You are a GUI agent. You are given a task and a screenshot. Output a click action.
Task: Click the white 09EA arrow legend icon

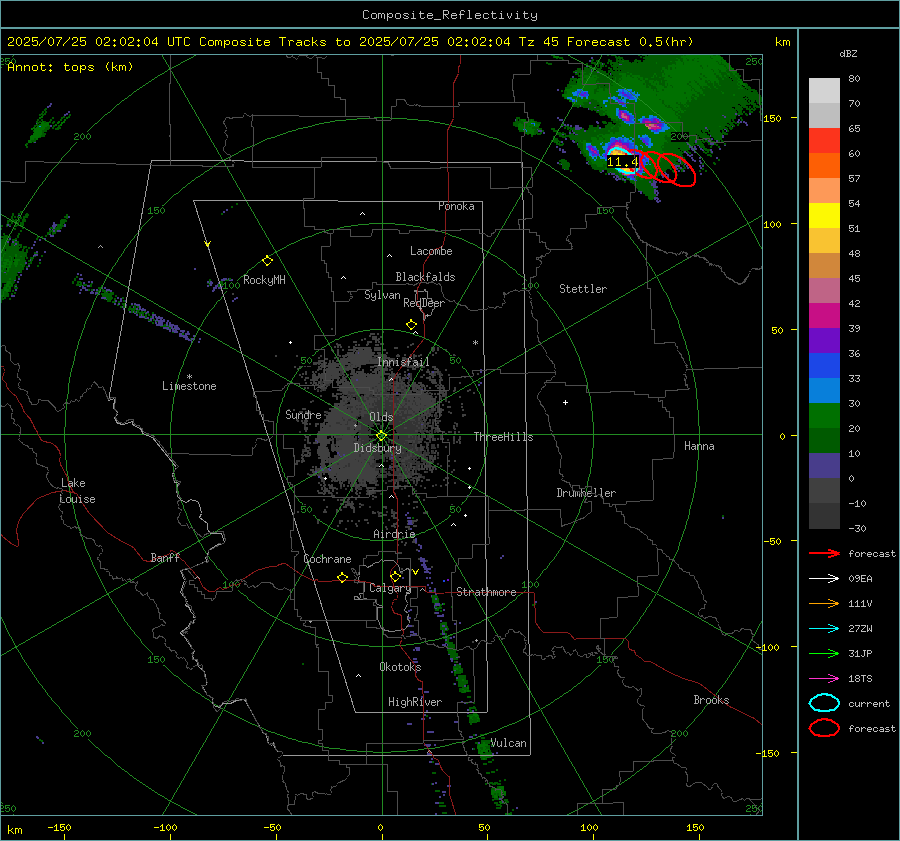pyautogui.click(x=824, y=579)
